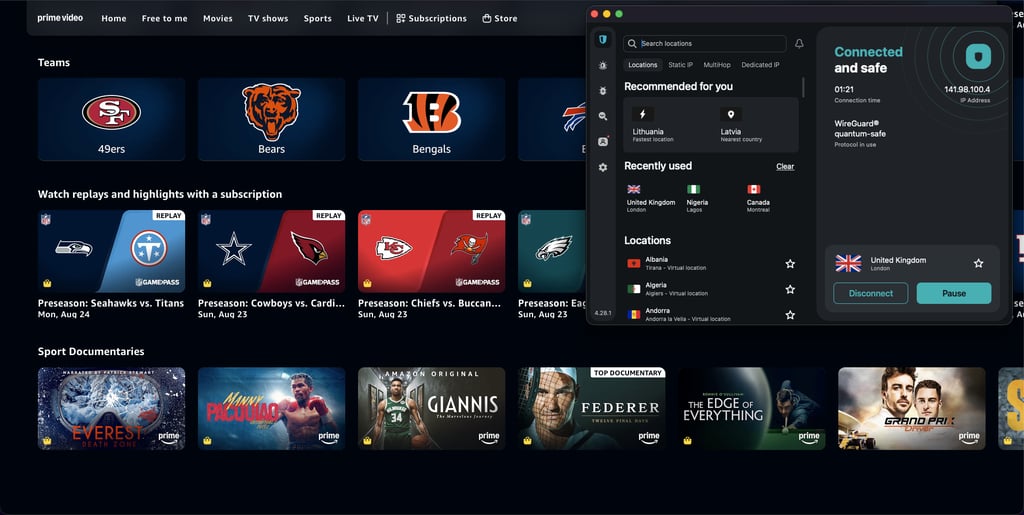Open Everest Death Zone documentary

(x=111, y=409)
